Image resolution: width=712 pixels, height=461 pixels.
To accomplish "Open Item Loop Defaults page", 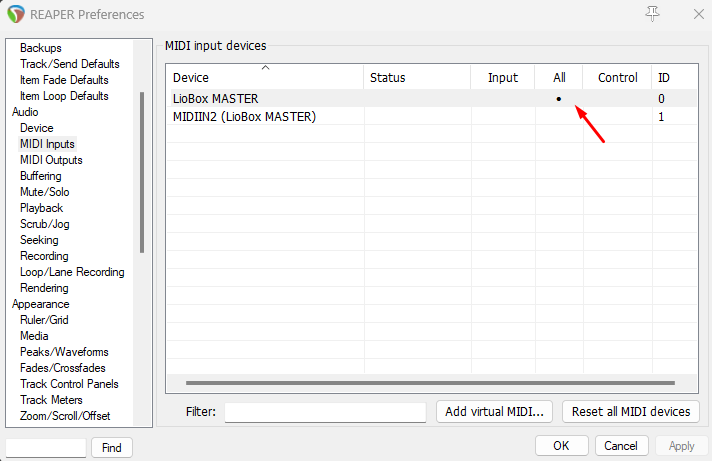I will coord(64,96).
